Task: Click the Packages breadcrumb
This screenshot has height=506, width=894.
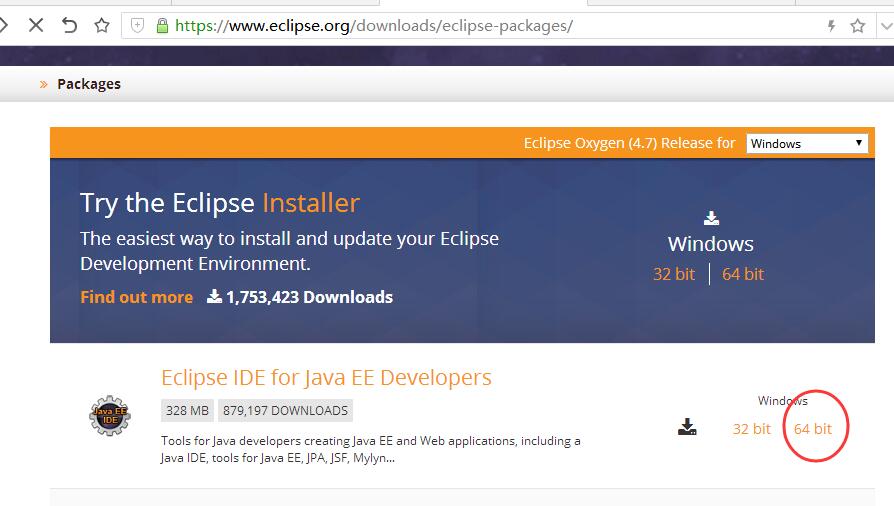Action: click(89, 84)
